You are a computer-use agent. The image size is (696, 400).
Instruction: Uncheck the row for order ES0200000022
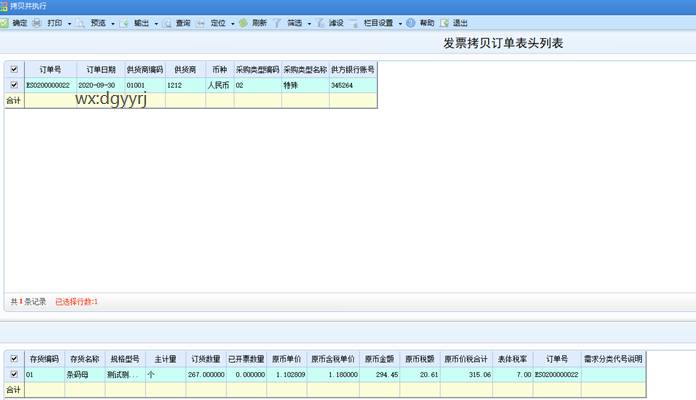14,86
